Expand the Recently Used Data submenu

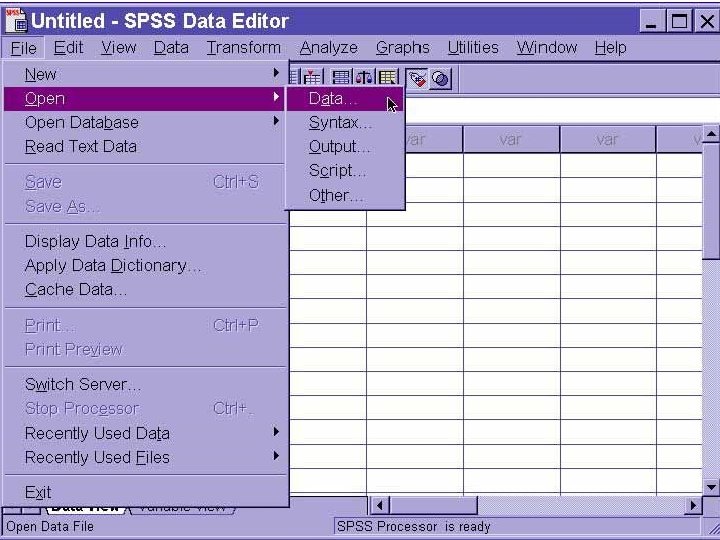pos(146,433)
